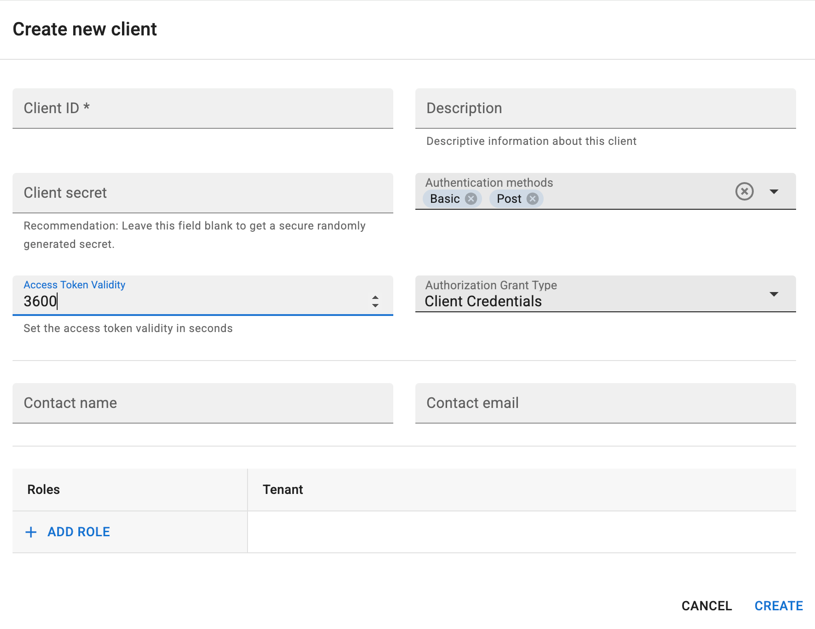
Task: Focus the Client ID field
Action: click(x=203, y=108)
